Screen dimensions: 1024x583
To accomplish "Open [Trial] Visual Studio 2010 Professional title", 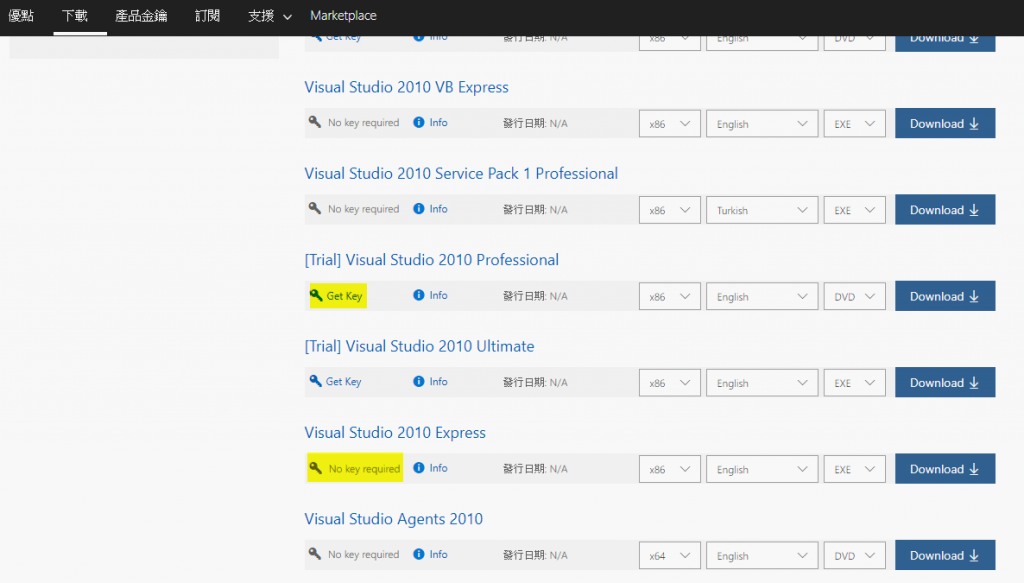I will 432,260.
